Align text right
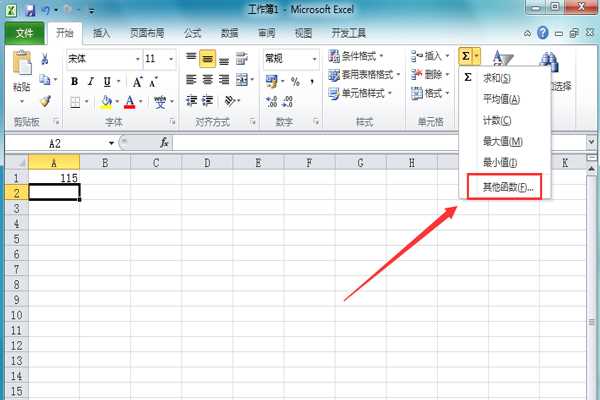The height and width of the screenshot is (400, 600). point(224,80)
